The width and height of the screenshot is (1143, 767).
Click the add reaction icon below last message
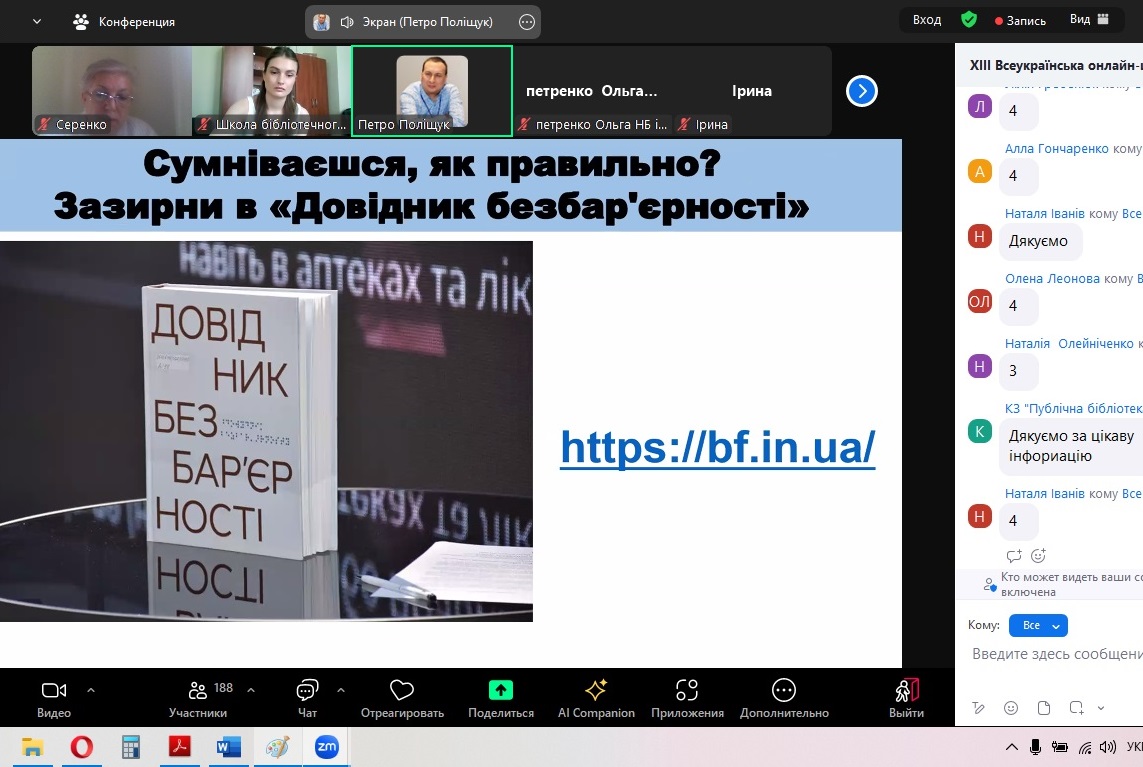pos(1038,556)
